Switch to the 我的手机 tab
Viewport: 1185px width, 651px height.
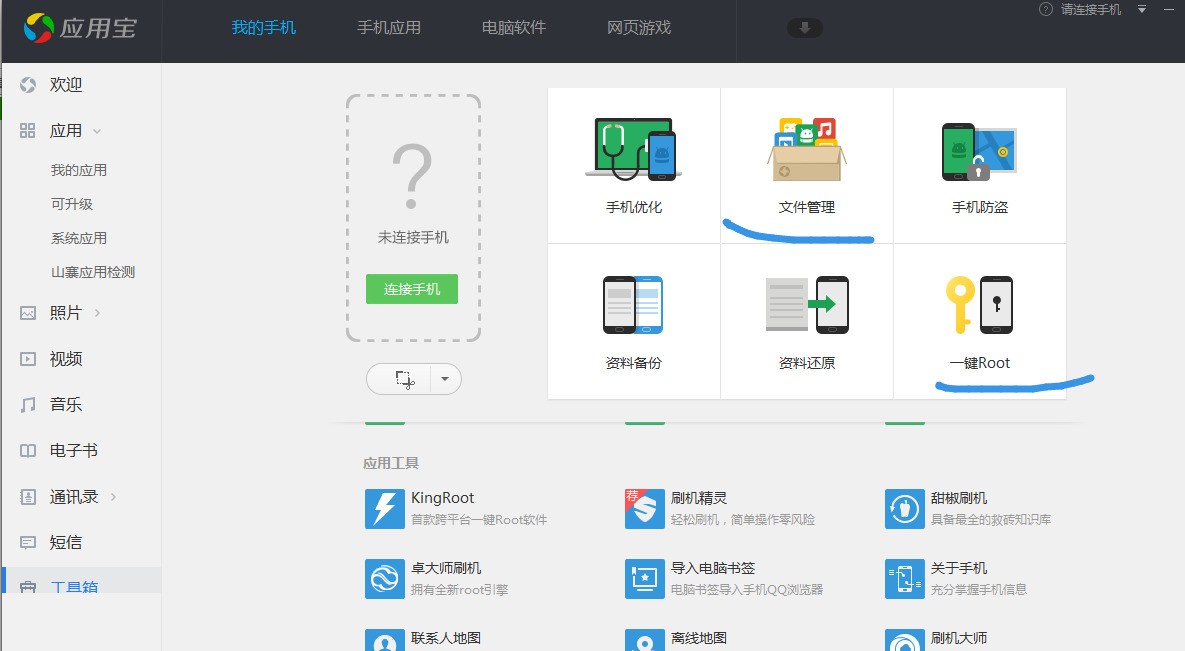264,28
